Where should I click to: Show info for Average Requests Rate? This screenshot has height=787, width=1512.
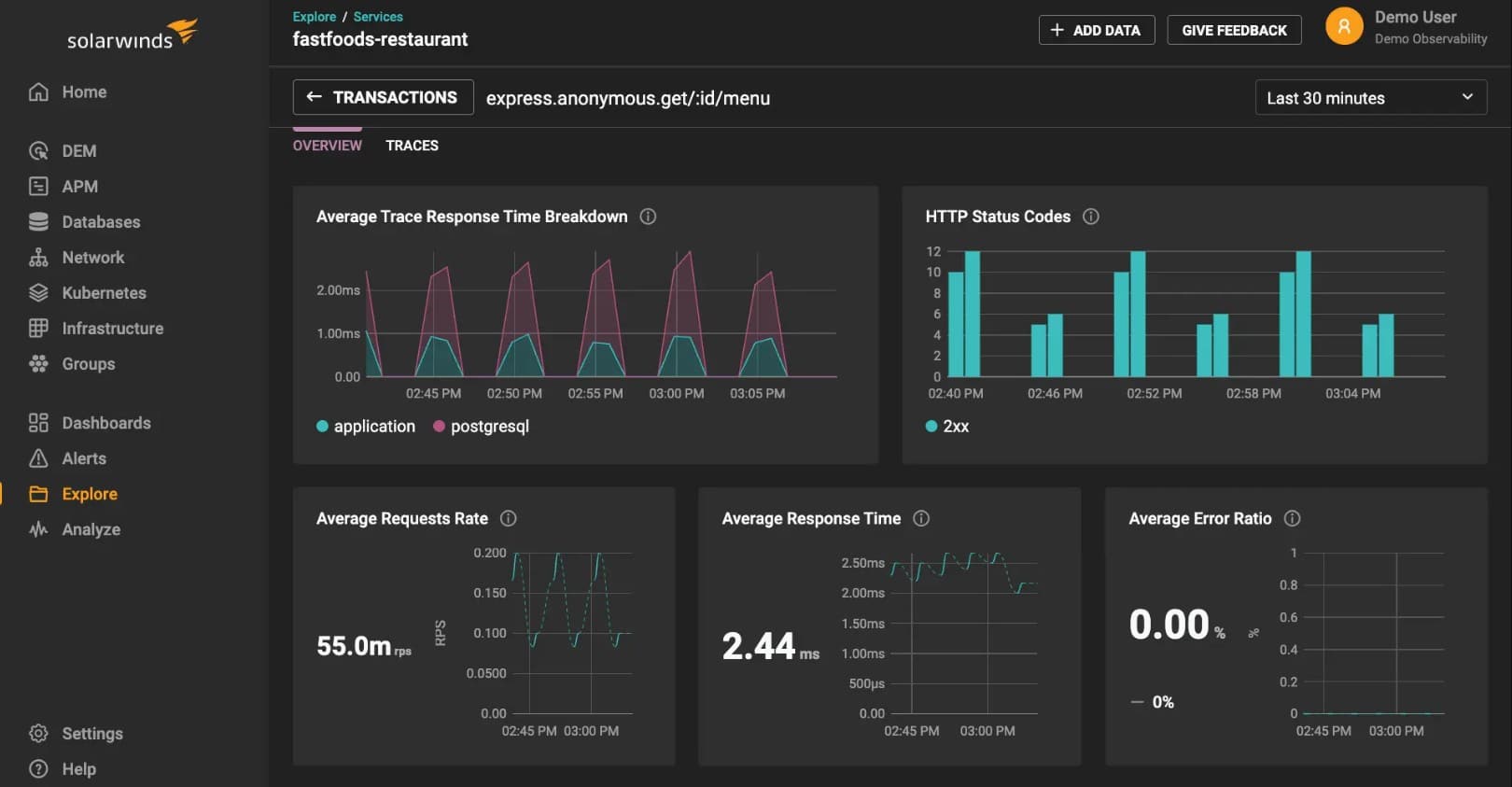coord(509,518)
